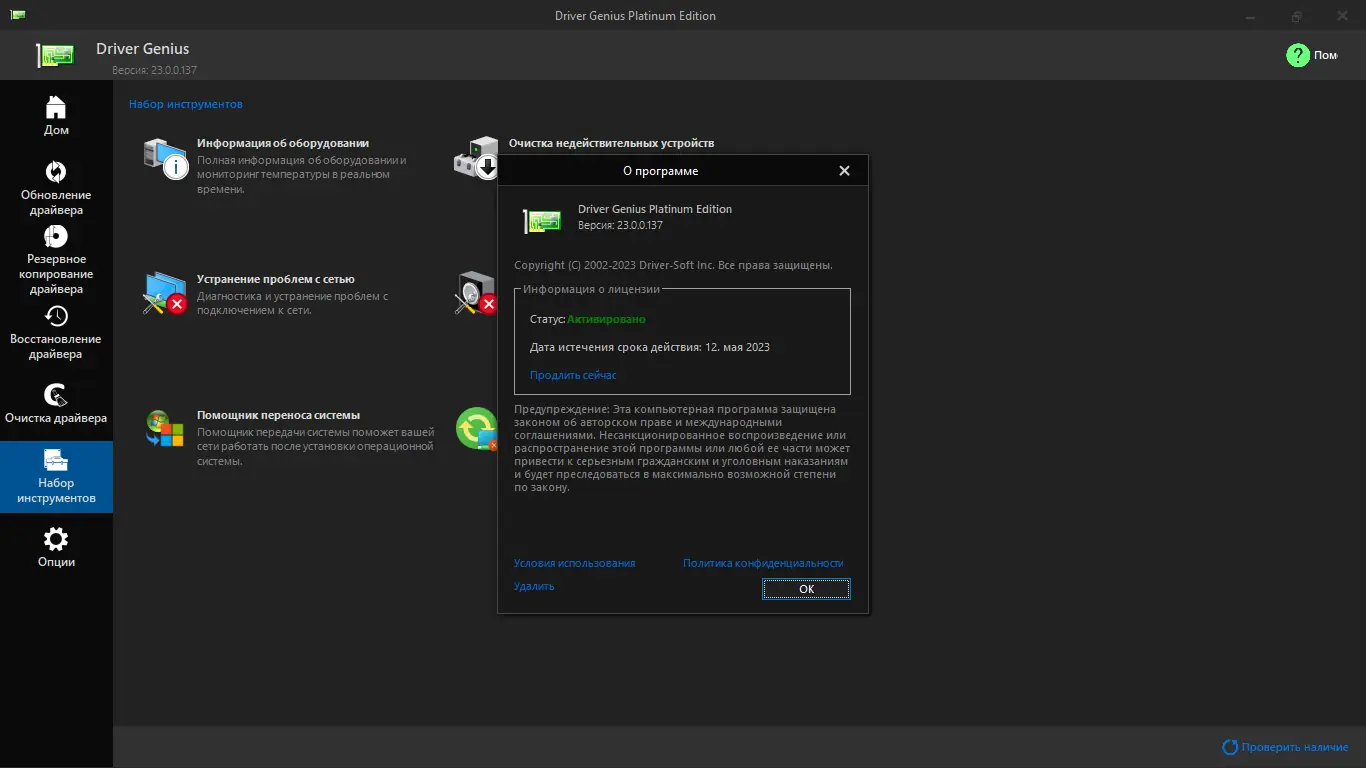The height and width of the screenshot is (768, 1366).
Task: Confirm the About dialog with OK
Action: click(806, 589)
